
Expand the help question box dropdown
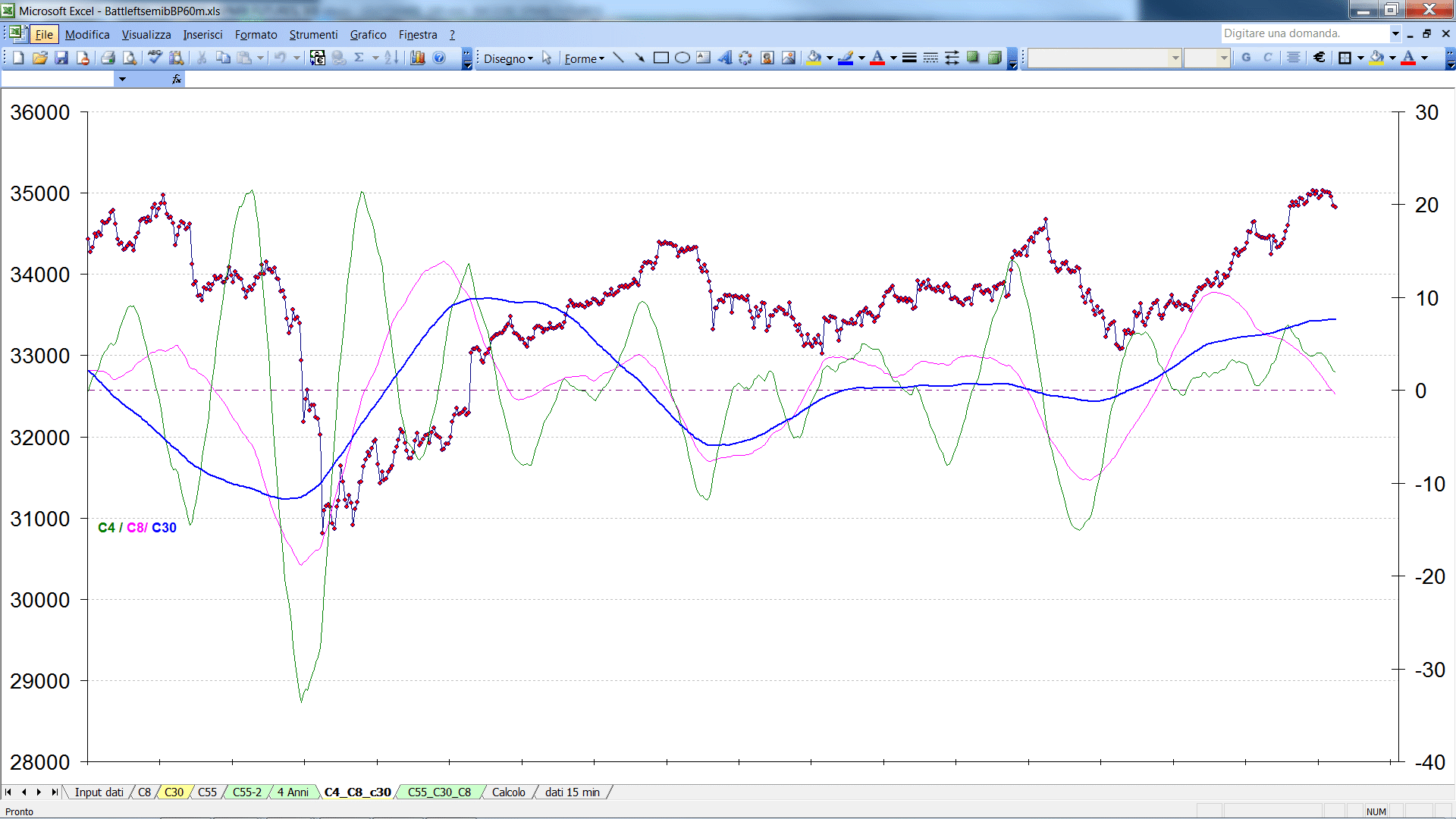pos(1395,33)
